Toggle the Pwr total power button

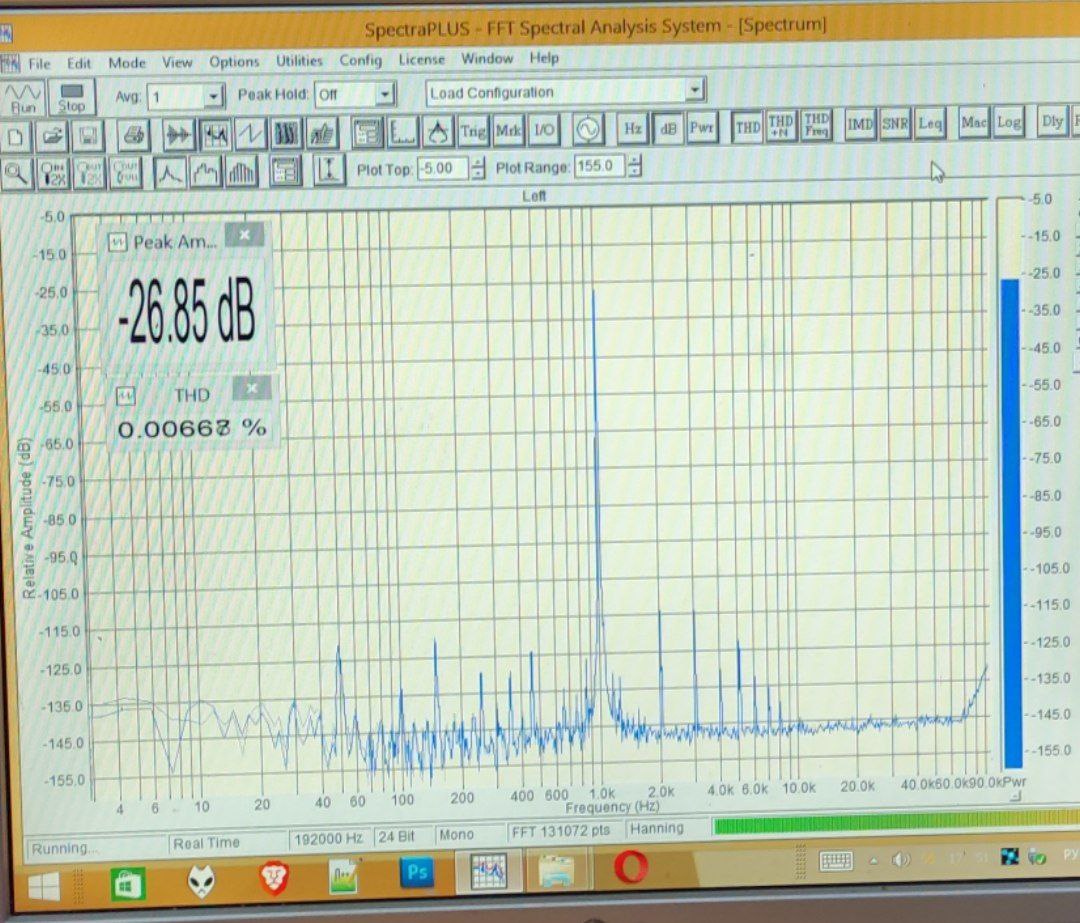[702, 127]
